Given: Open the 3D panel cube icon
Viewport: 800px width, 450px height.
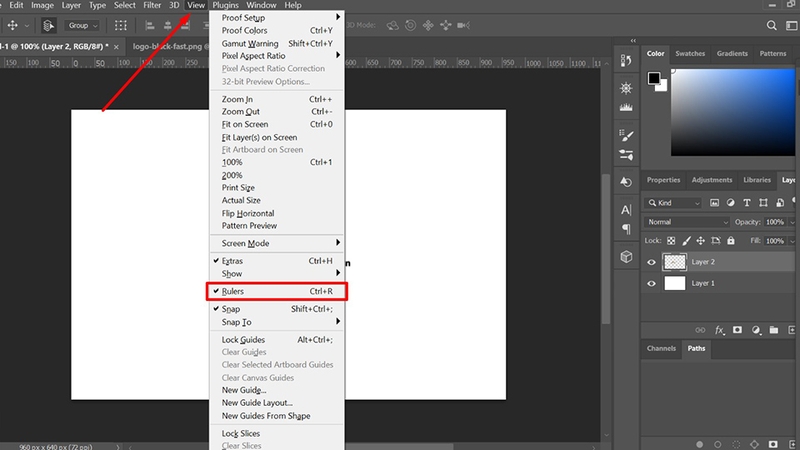Looking at the screenshot, I should click(626, 257).
